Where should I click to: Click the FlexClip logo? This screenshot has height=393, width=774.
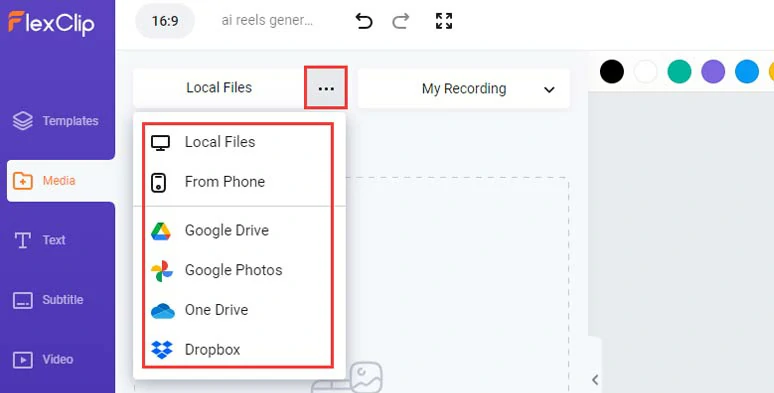click(51, 23)
